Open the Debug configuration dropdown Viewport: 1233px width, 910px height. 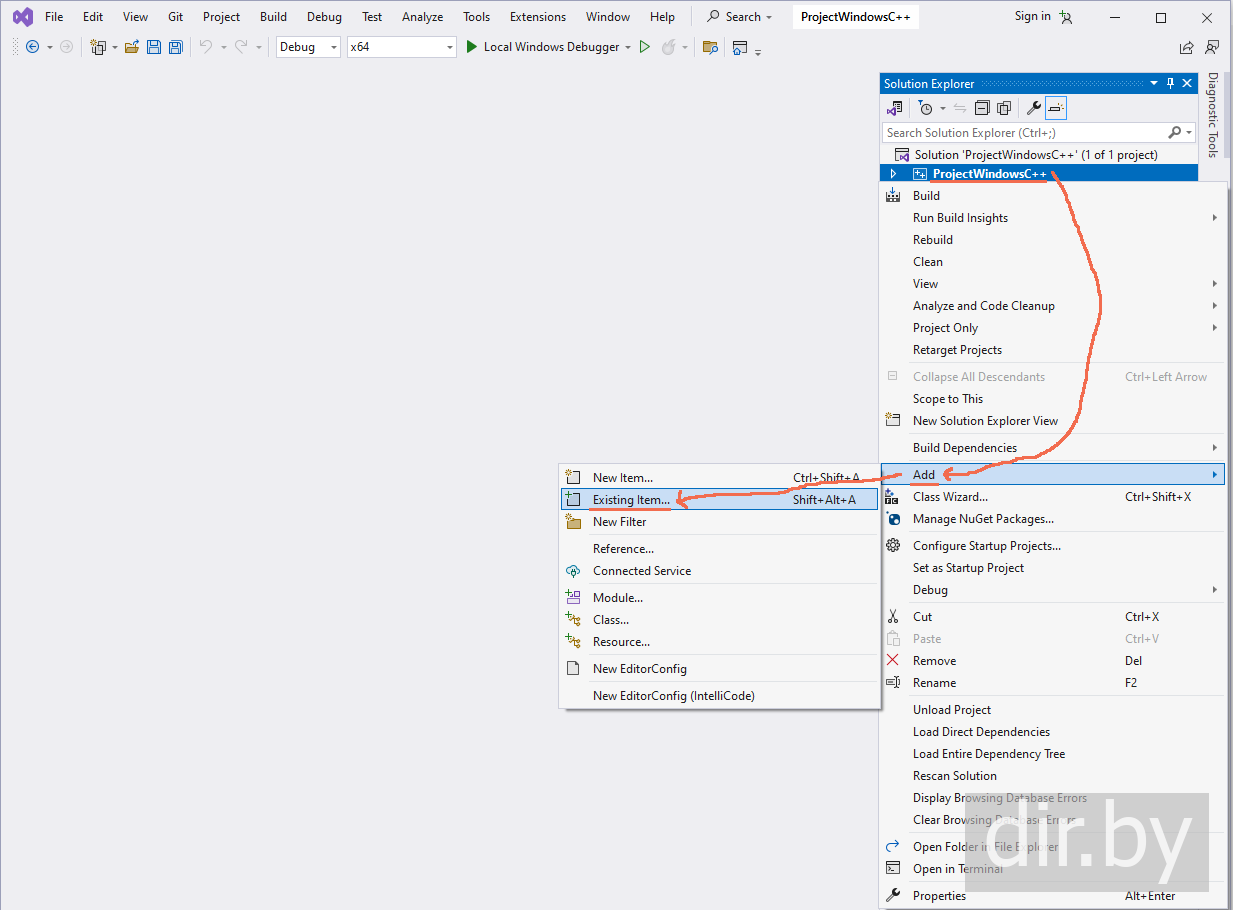tap(308, 47)
